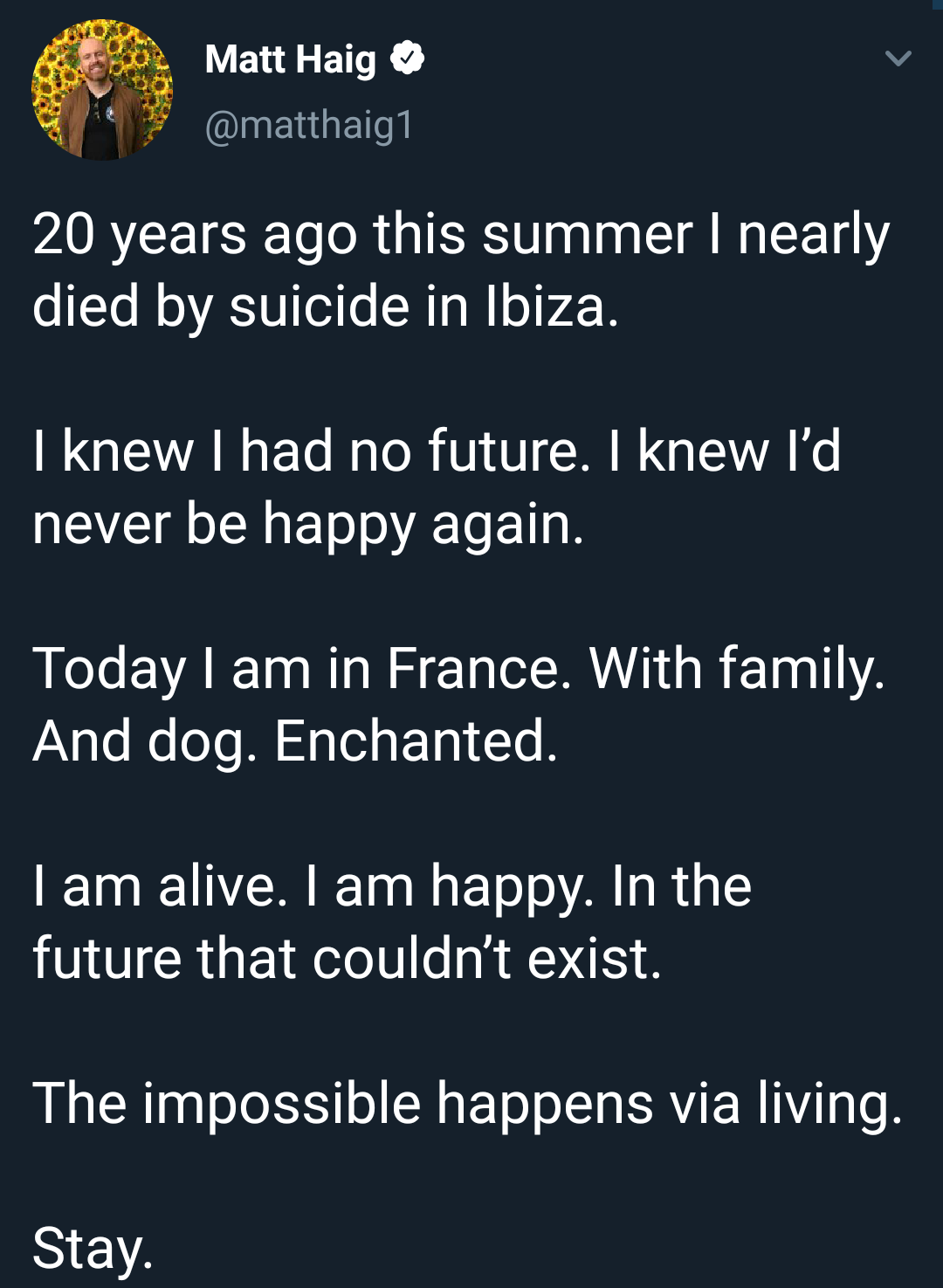Tap the words "And dog."
This screenshot has height=1288, width=943.
point(145,741)
